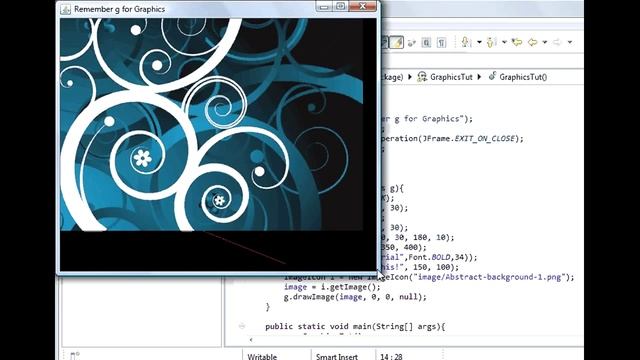The height and width of the screenshot is (360, 640).
Task: Click the swirl image in Graphics window
Action: (211, 124)
